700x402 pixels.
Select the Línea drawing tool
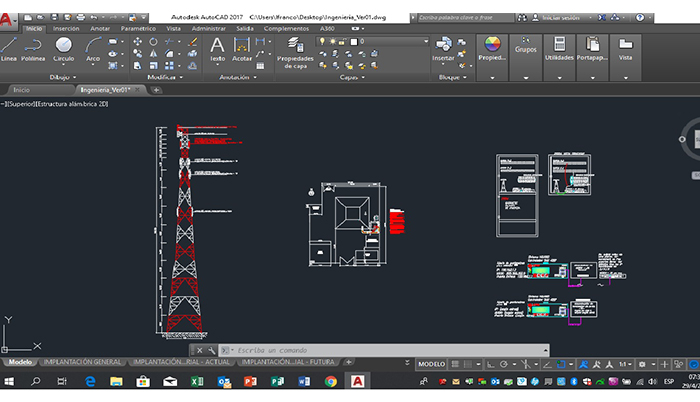click(x=9, y=47)
